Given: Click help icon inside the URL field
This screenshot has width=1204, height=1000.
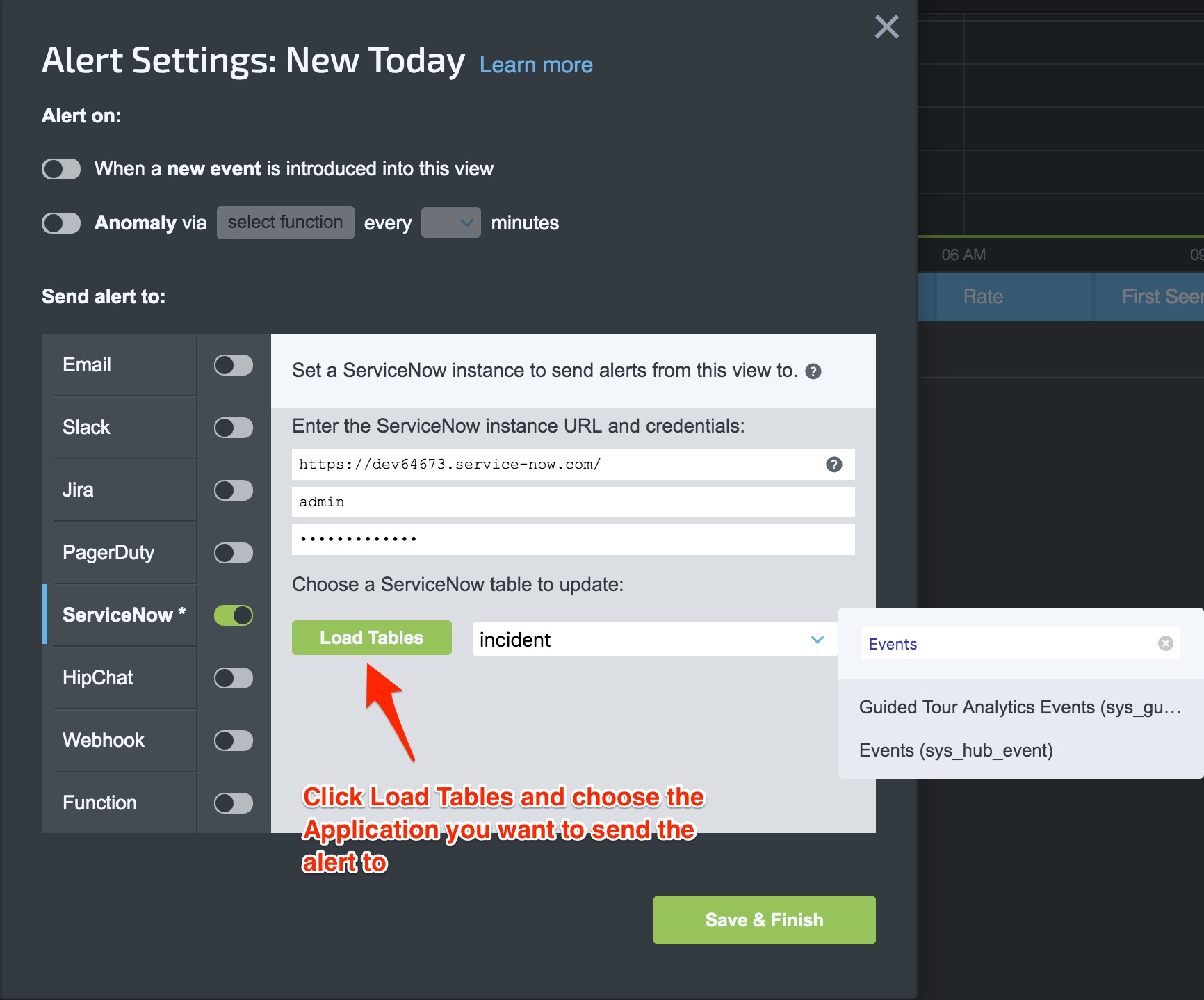Looking at the screenshot, I should point(834,465).
